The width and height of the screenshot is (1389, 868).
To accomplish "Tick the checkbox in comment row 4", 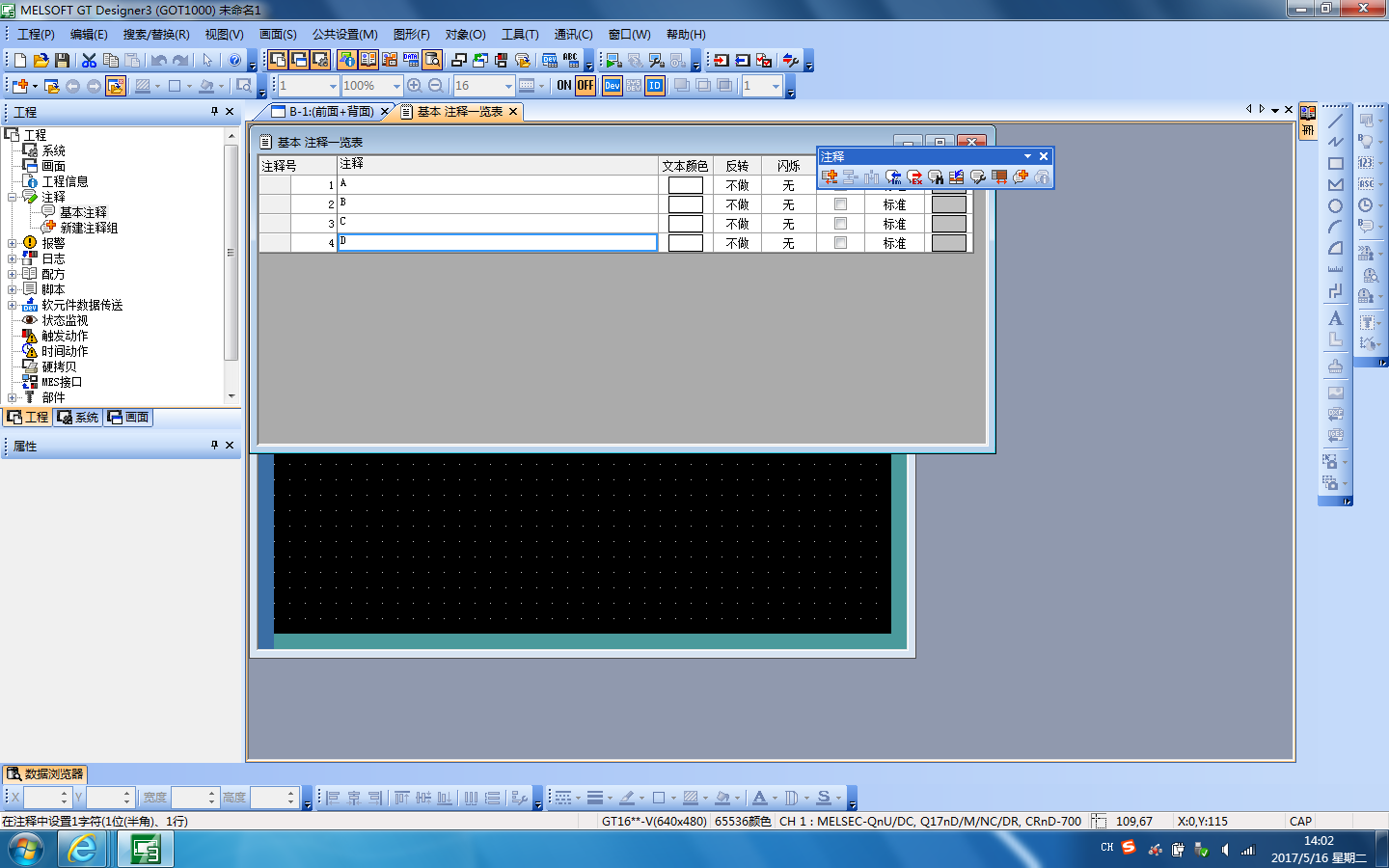I will [840, 243].
